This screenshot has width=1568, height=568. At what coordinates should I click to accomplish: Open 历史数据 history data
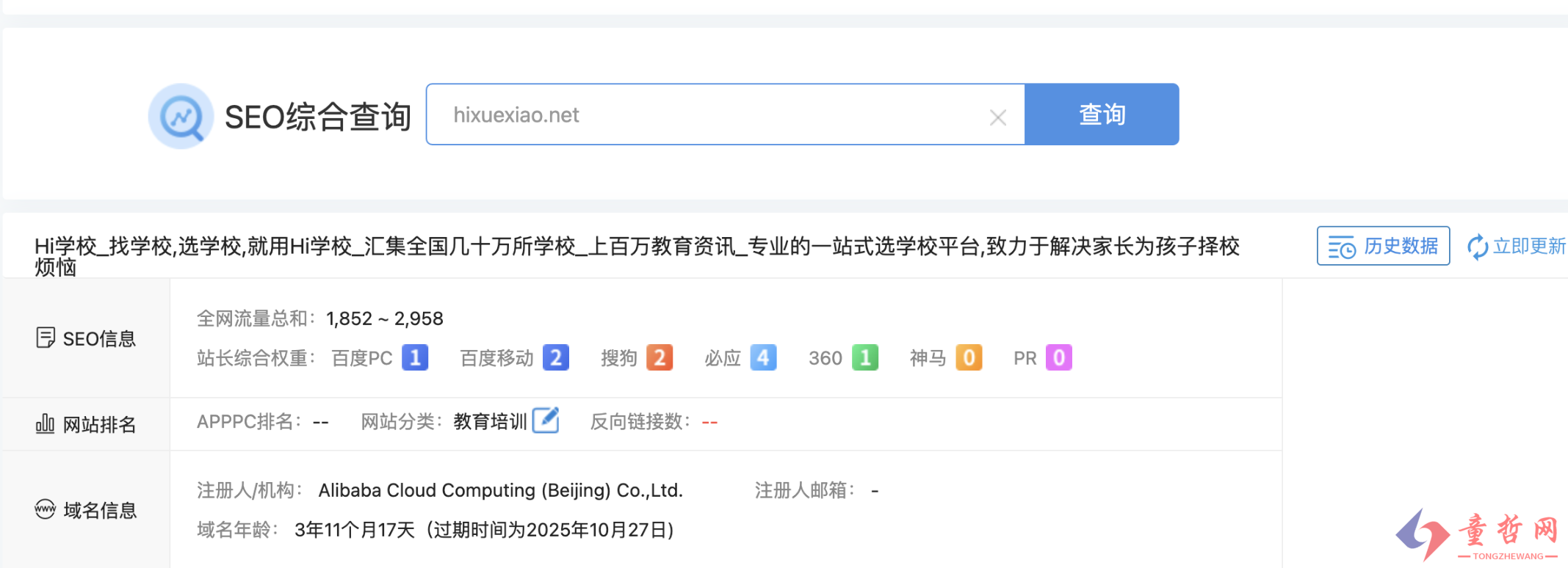(x=1383, y=246)
